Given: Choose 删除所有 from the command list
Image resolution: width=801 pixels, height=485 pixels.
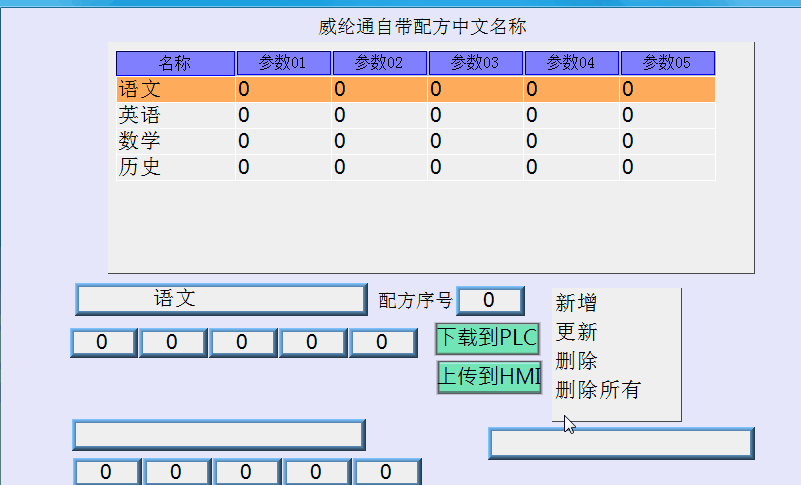Looking at the screenshot, I should (x=598, y=390).
